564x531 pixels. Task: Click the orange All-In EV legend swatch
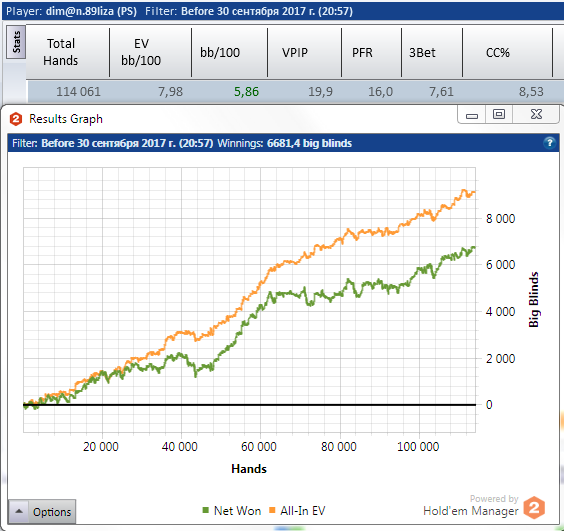point(272,510)
